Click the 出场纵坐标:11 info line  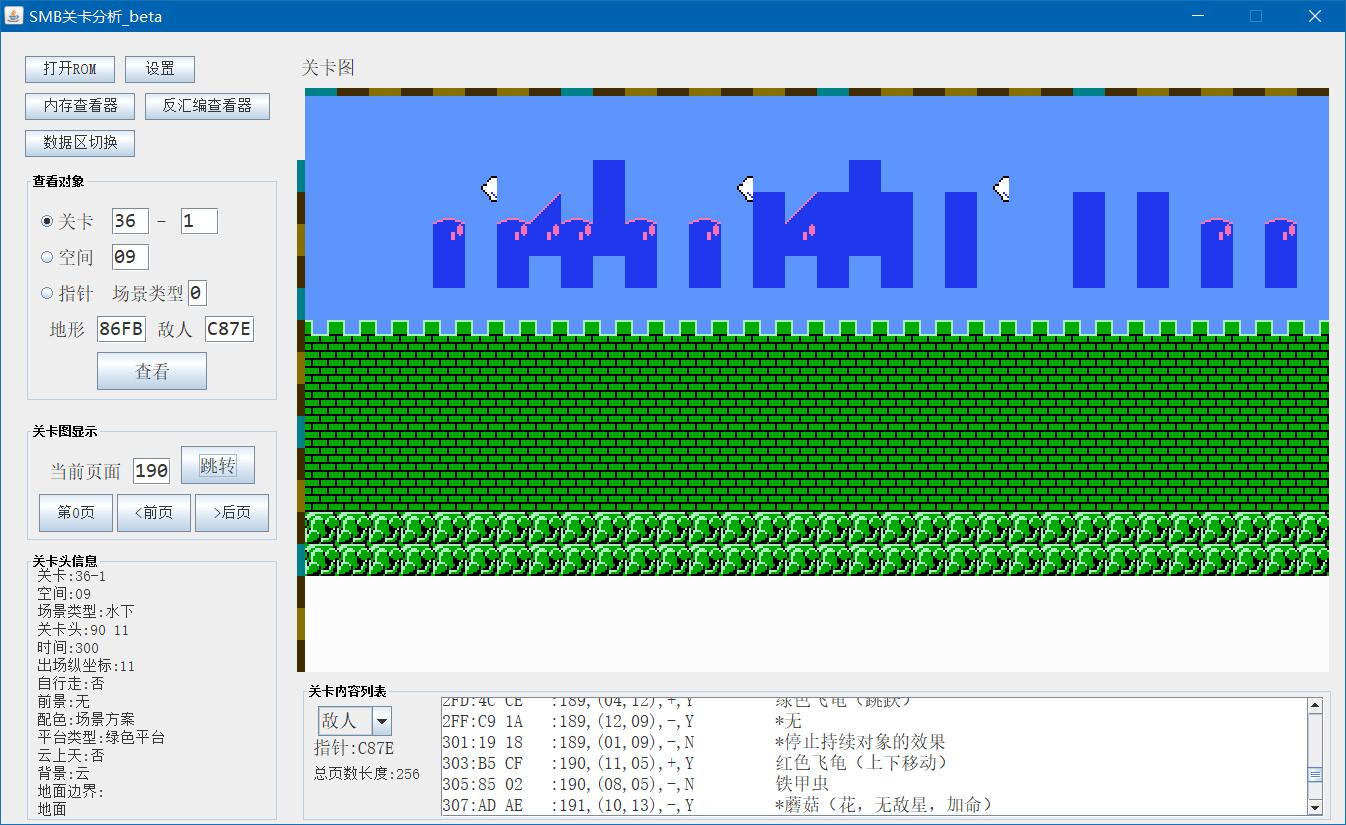(x=86, y=666)
